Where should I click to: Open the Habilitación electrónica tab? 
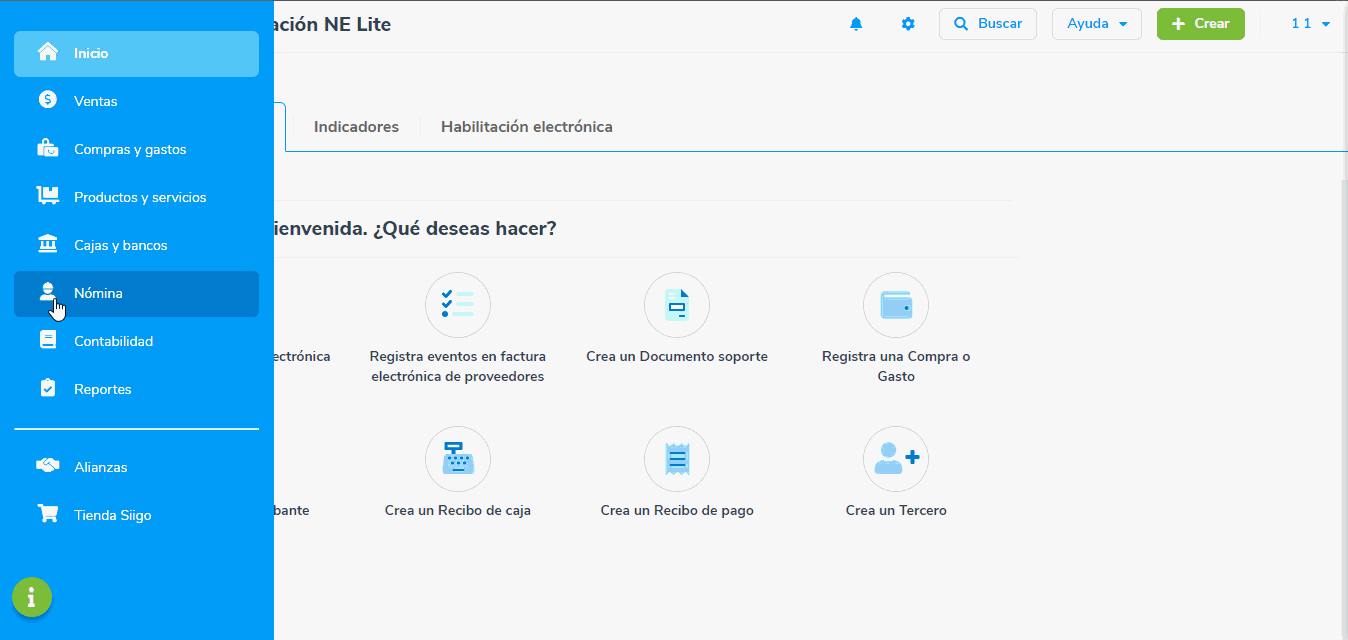point(526,127)
